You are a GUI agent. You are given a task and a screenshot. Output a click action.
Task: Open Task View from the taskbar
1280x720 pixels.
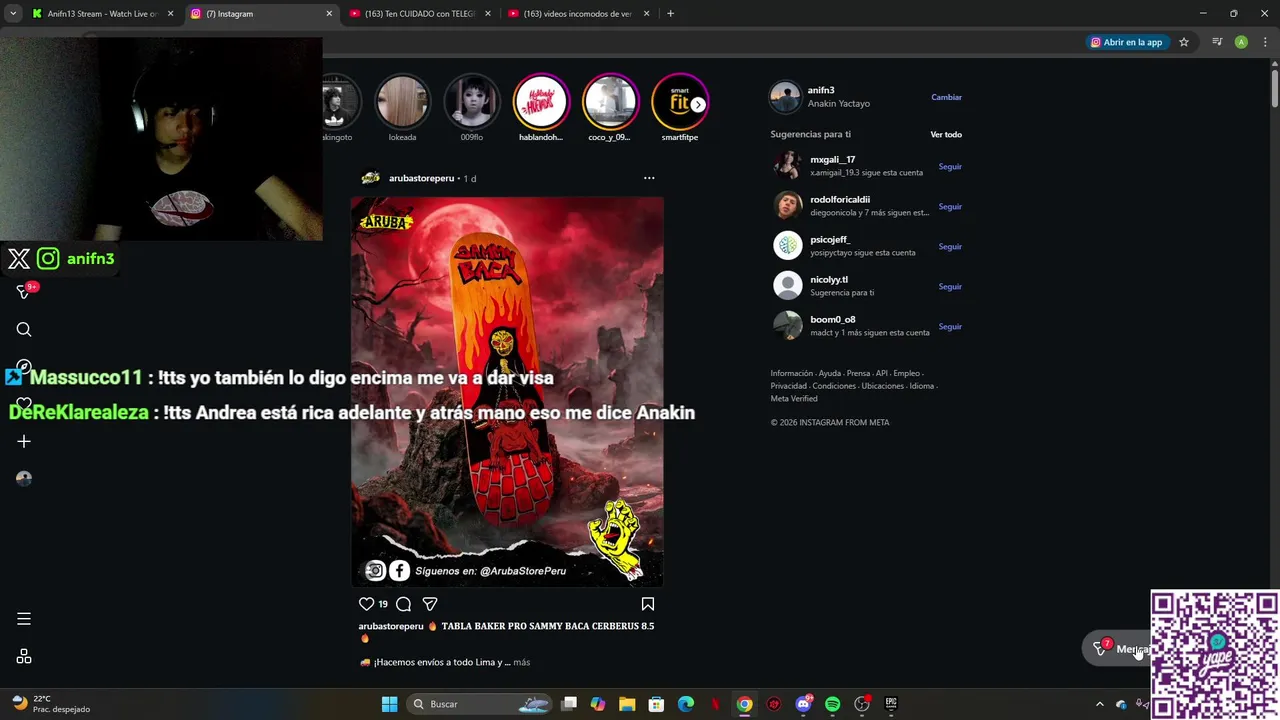[x=569, y=704]
